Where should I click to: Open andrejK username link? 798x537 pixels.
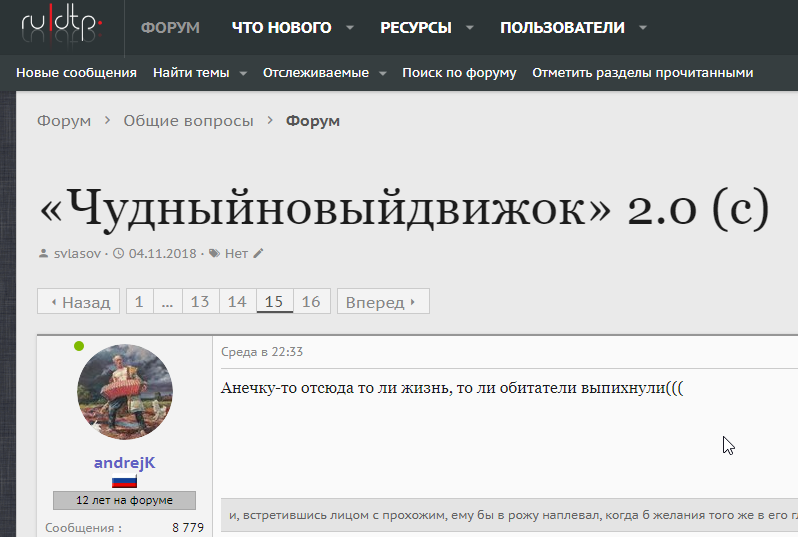click(125, 463)
